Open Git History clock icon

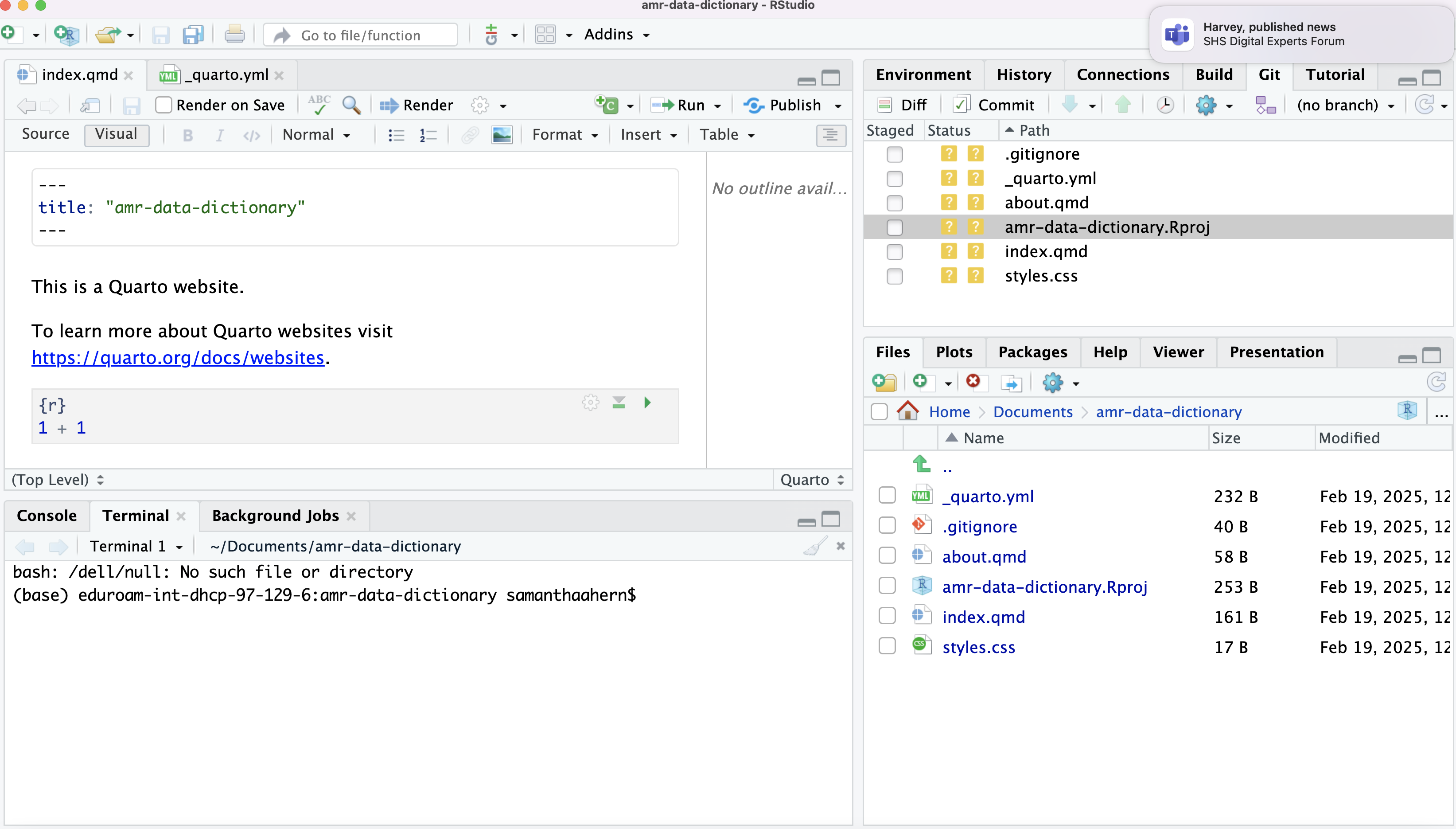(1165, 105)
